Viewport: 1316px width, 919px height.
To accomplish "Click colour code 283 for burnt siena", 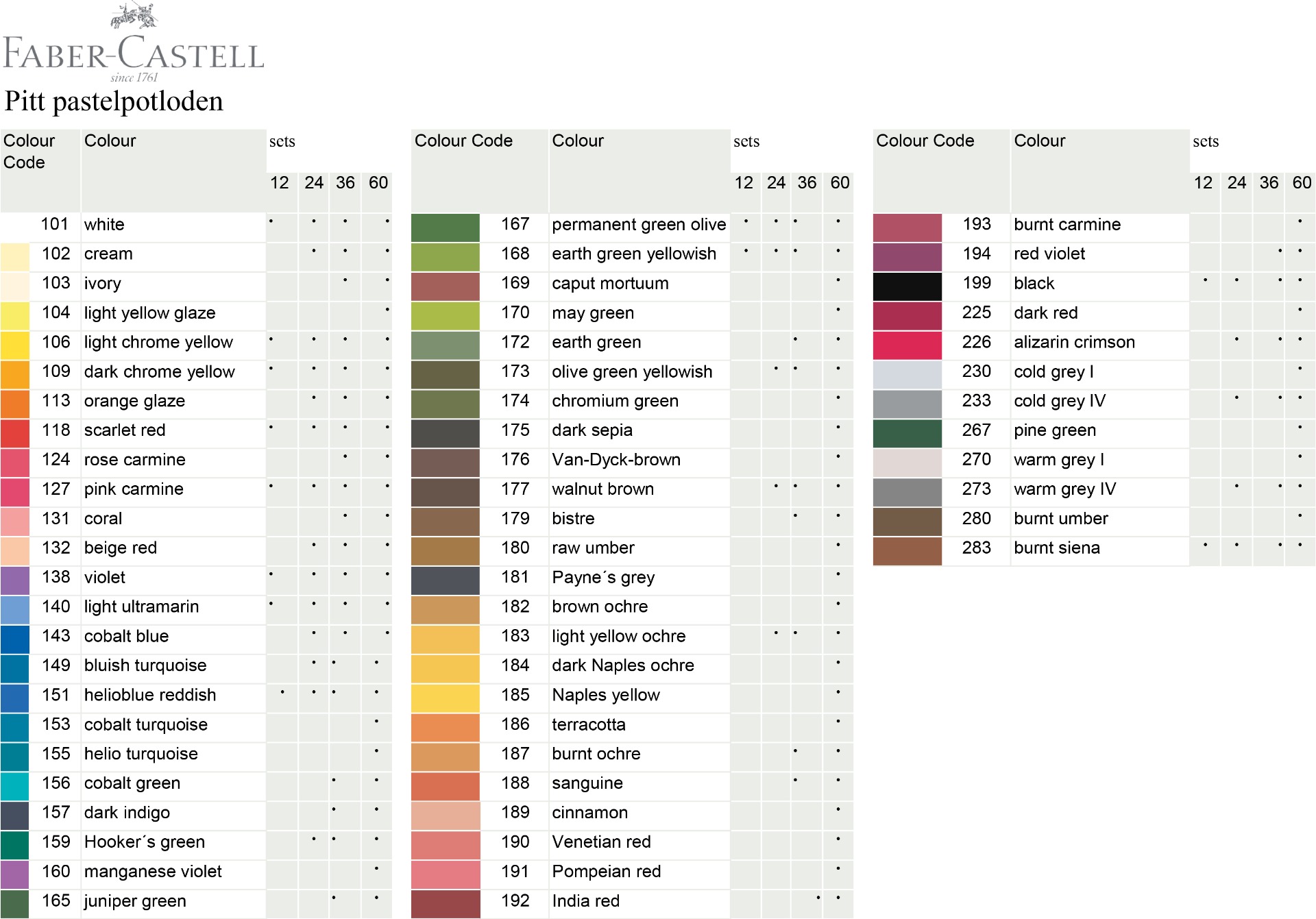I will coord(976,548).
